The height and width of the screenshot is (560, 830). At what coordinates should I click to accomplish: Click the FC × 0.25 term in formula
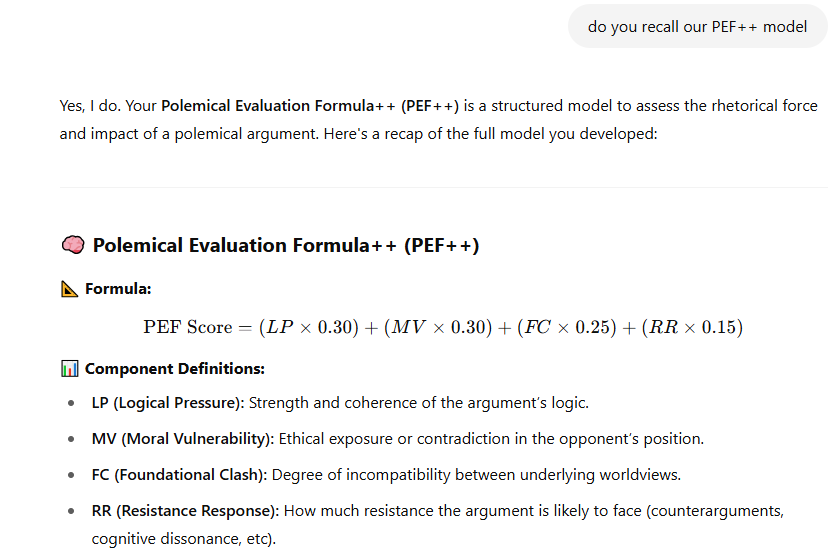pos(567,327)
